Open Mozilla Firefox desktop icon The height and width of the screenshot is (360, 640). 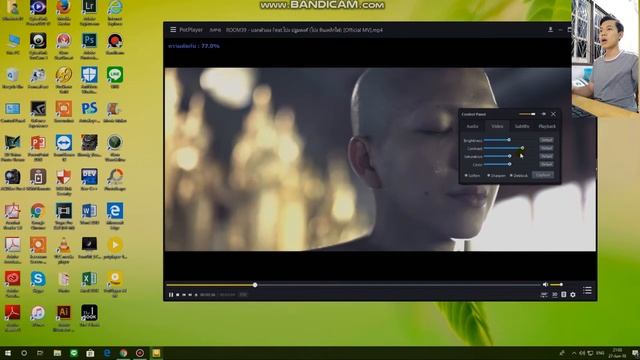pos(64,11)
